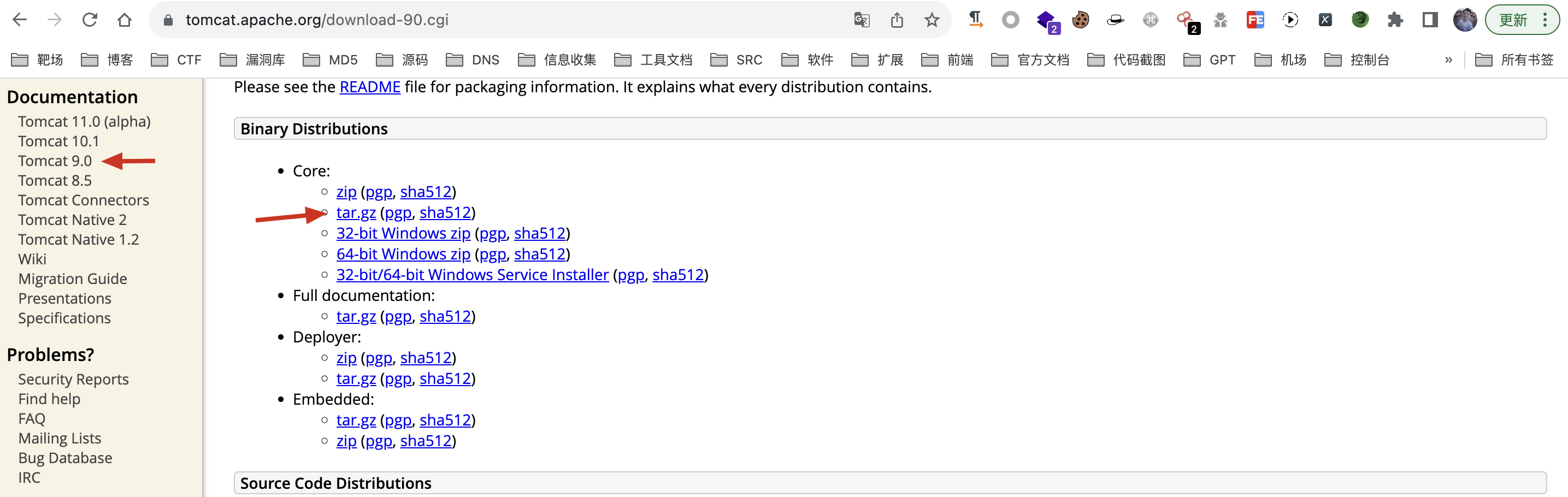The width and height of the screenshot is (1568, 497).
Task: Open the Deployer zip sha512 link
Action: (426, 358)
